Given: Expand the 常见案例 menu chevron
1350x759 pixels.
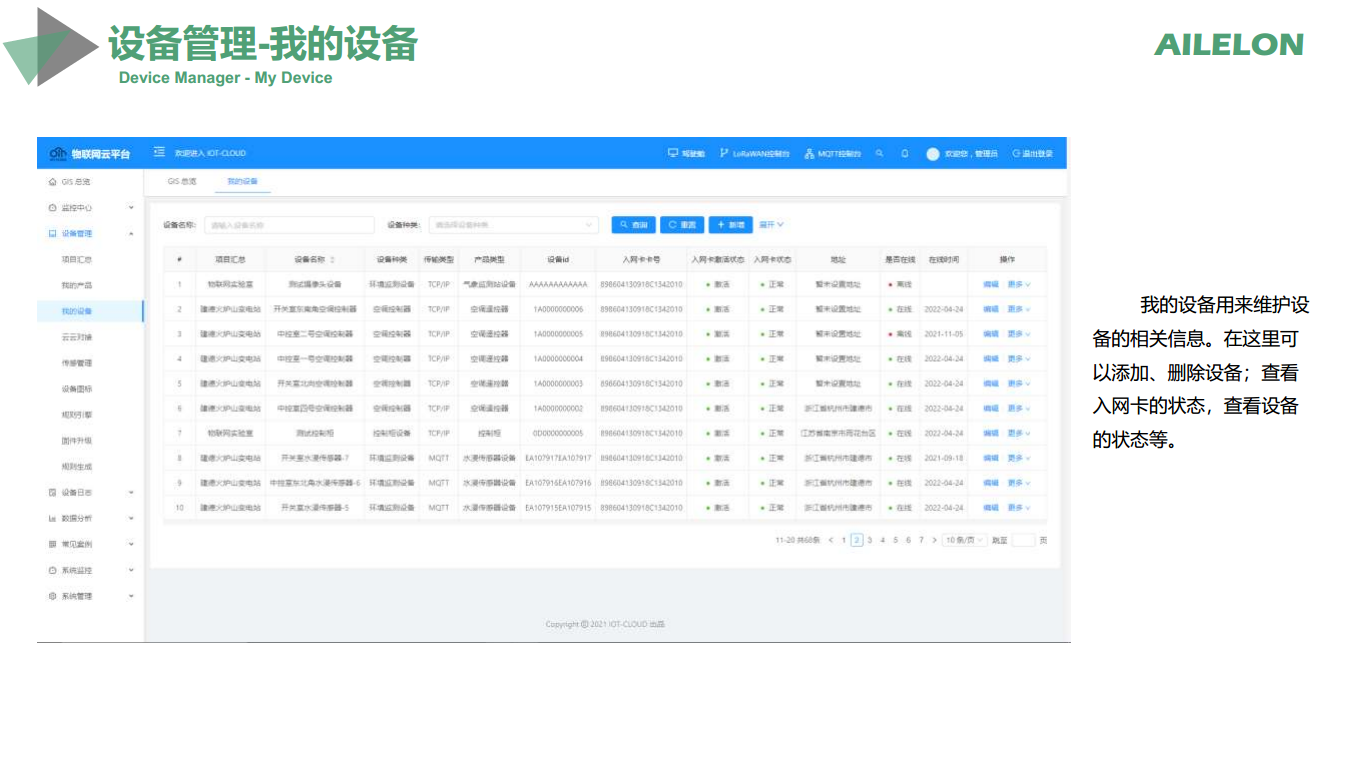Looking at the screenshot, I should [131, 545].
